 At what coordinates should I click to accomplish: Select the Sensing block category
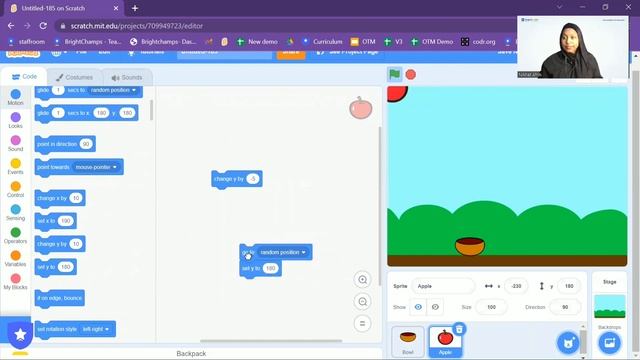point(16,213)
